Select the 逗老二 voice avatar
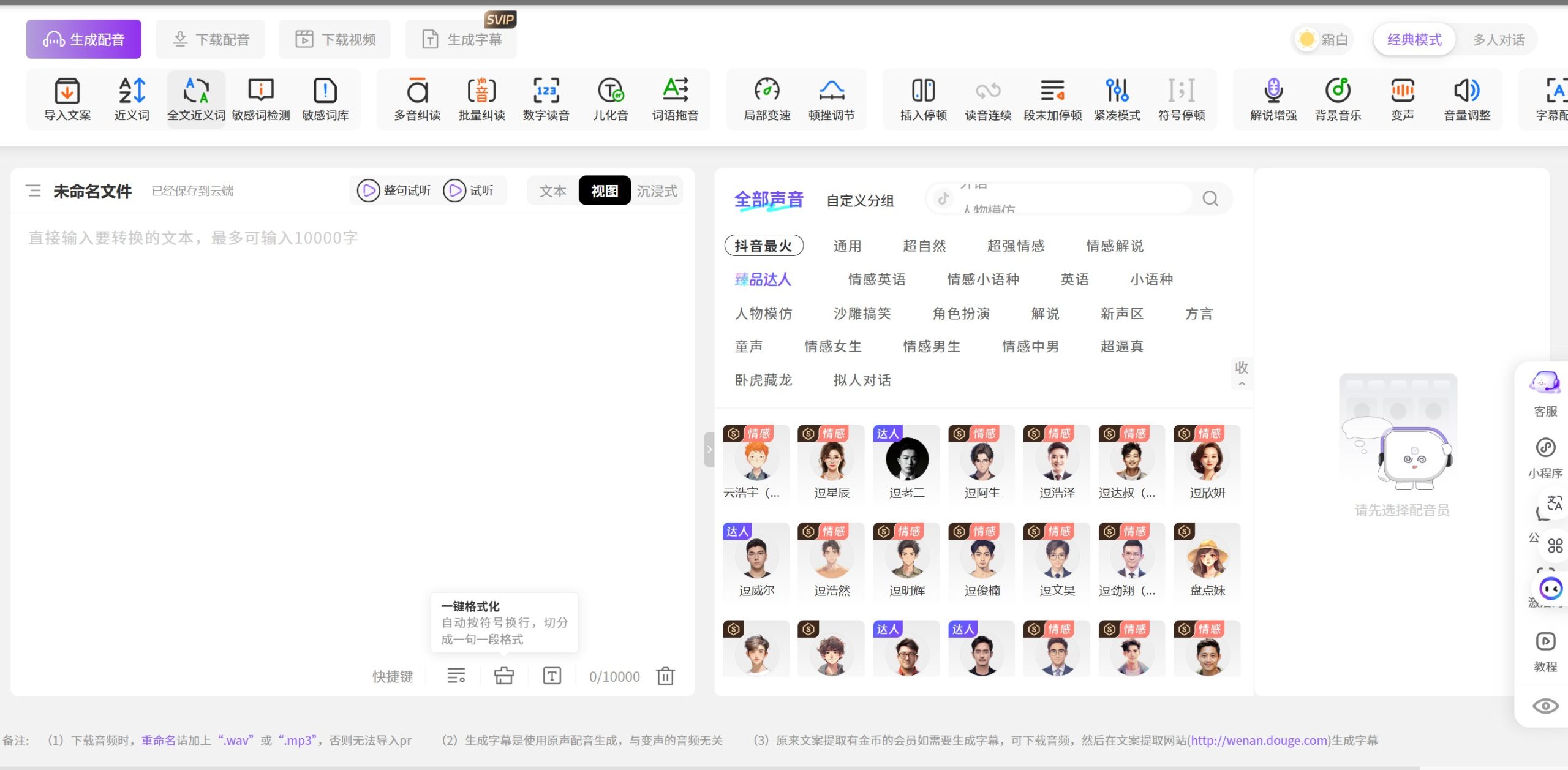This screenshot has height=770, width=1568. pos(906,458)
